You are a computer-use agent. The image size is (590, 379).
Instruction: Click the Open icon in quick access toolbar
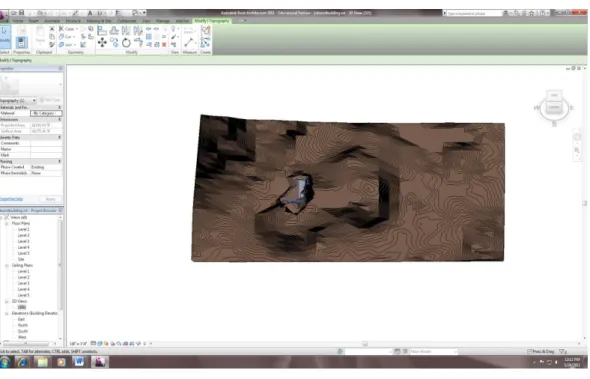[x=14, y=13]
